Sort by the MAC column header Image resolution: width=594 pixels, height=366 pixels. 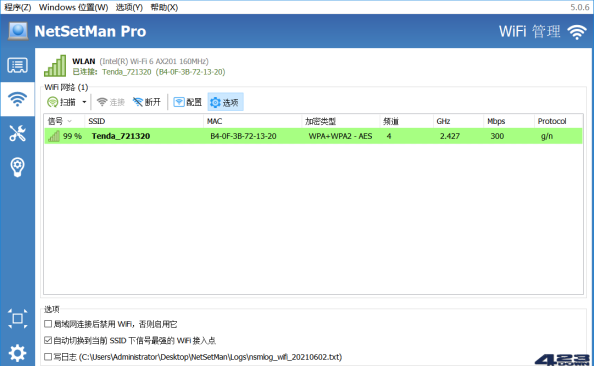point(253,121)
